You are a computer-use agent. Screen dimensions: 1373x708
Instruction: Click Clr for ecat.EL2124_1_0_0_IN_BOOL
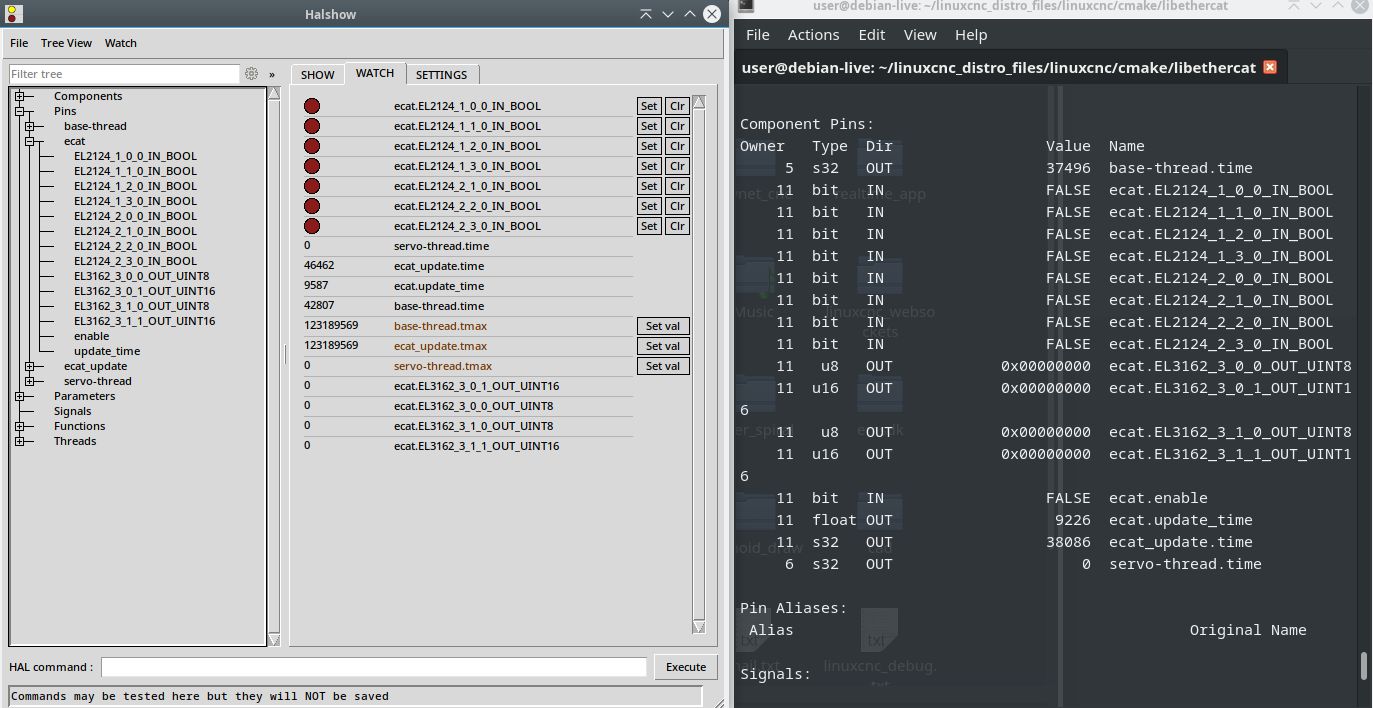677,106
